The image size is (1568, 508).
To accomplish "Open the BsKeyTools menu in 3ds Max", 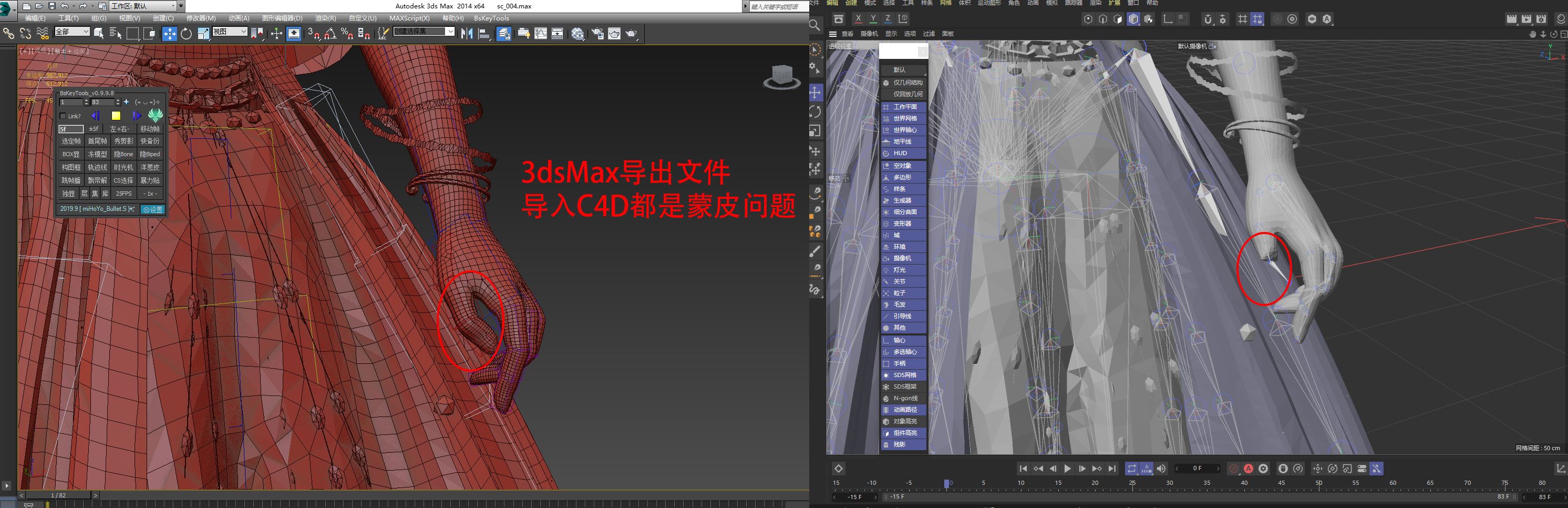I will click(491, 18).
